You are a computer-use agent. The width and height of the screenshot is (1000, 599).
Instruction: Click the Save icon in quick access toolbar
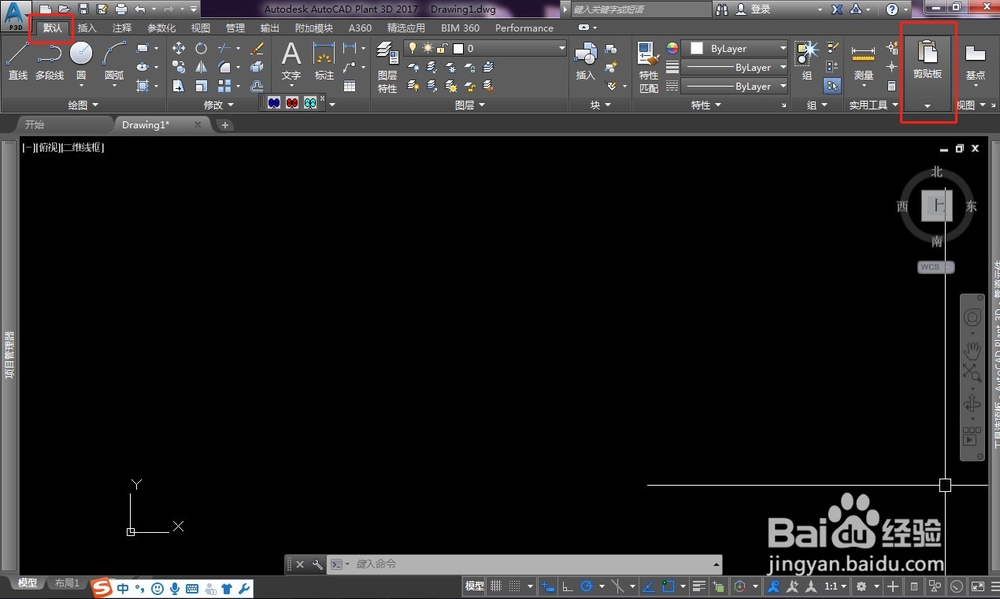[83, 9]
